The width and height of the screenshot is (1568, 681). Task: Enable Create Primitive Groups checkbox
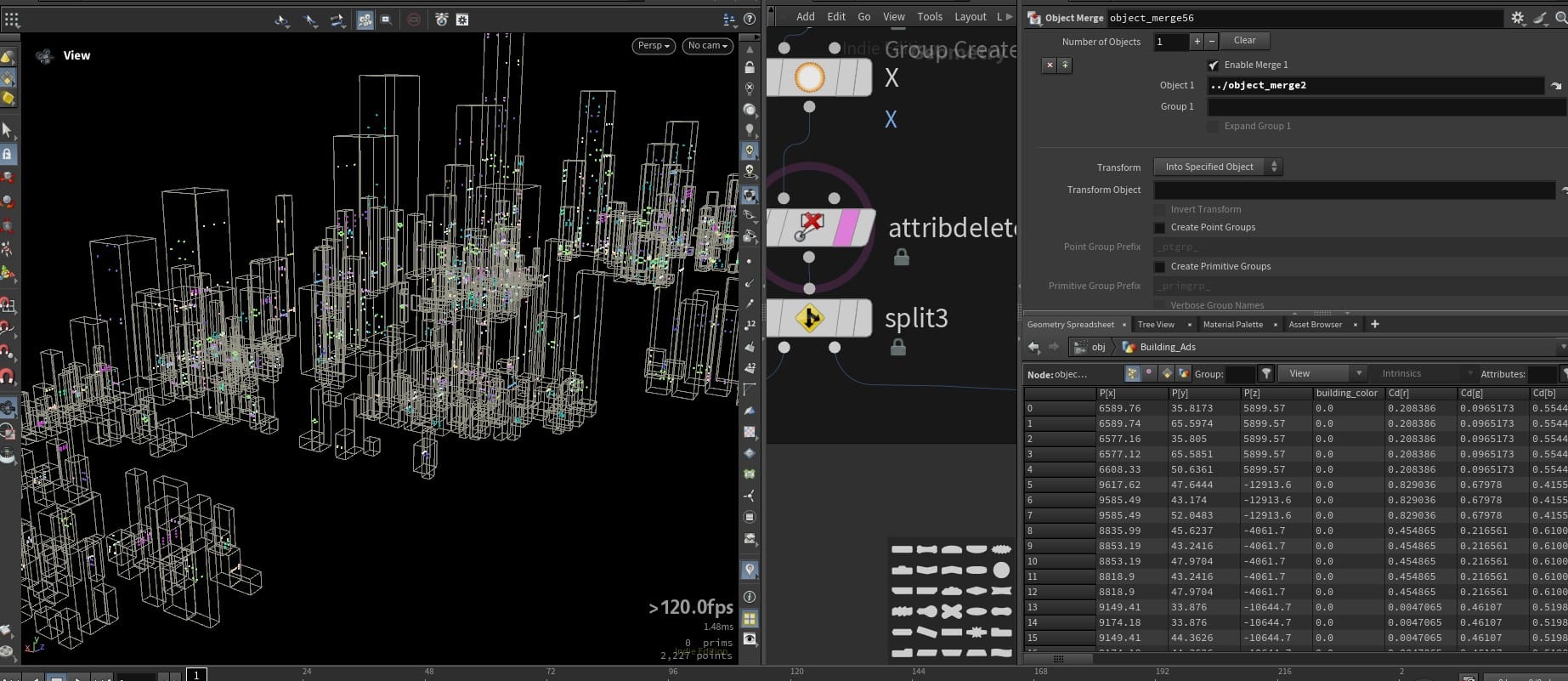[1159, 267]
